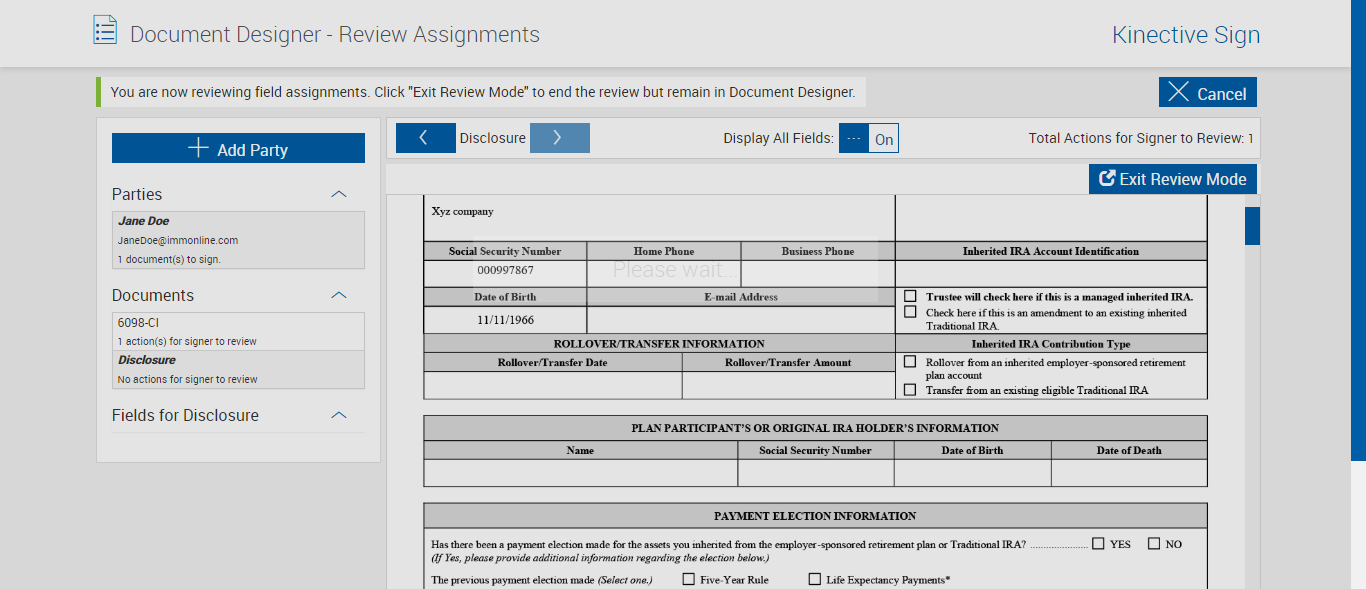Check Rollover from employer-sponsored retirement plan box

pyautogui.click(x=910, y=362)
